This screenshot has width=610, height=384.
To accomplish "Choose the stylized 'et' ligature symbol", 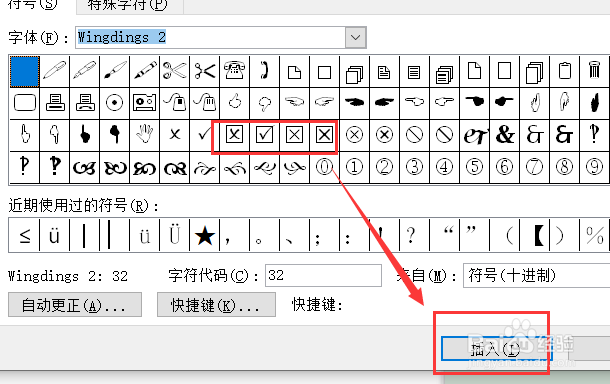I will pyautogui.click(x=475, y=135).
